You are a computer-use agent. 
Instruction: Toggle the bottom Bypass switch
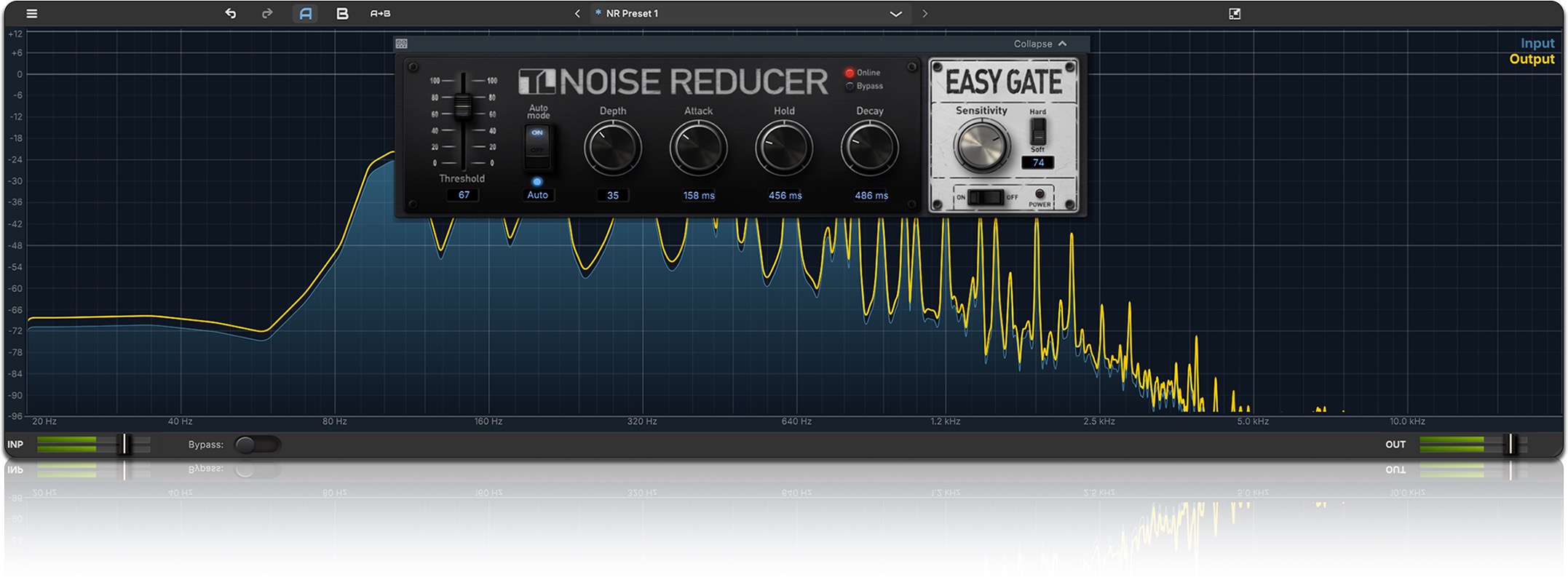pyautogui.click(x=257, y=445)
